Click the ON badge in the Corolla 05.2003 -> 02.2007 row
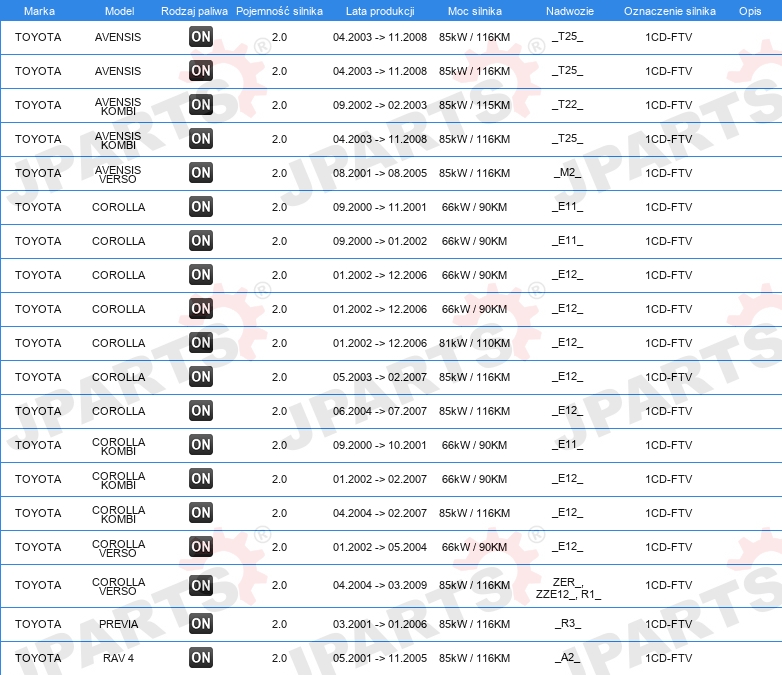The height and width of the screenshot is (675, 782). [201, 377]
